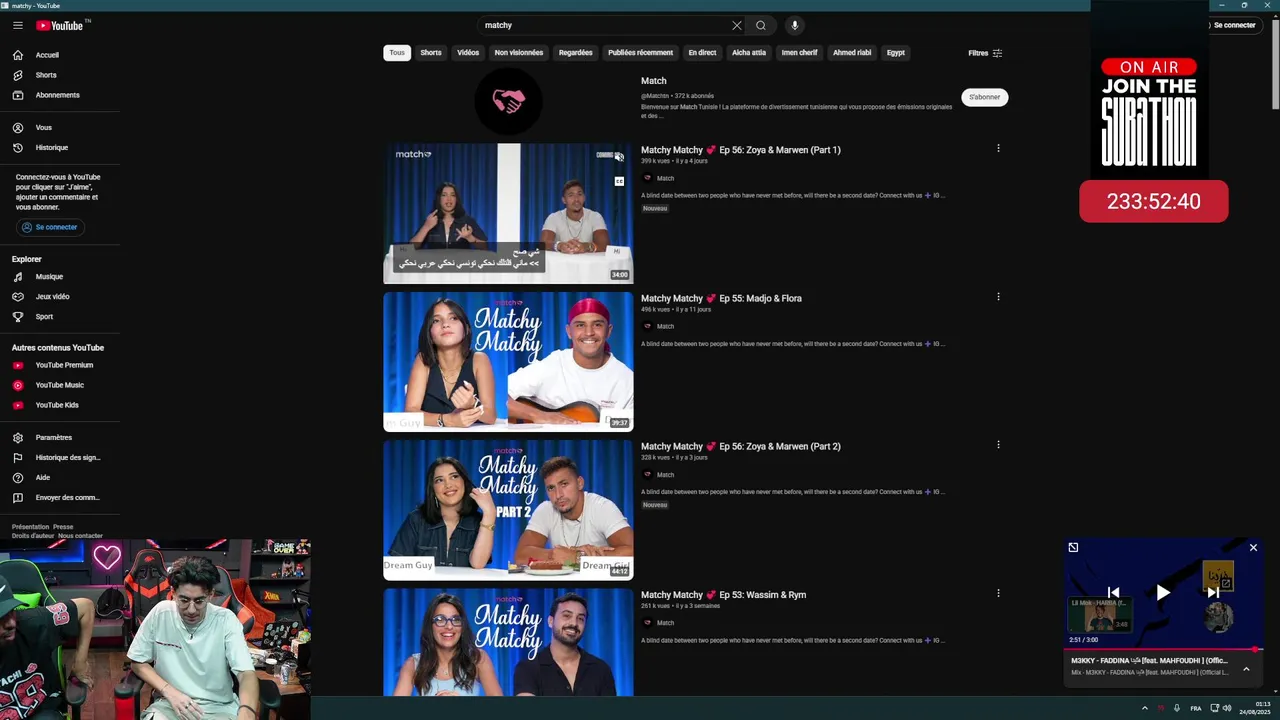Open options menu for Ep 55 Madjo & Flora
Viewport: 1280px width, 720px height.
pyautogui.click(x=998, y=297)
